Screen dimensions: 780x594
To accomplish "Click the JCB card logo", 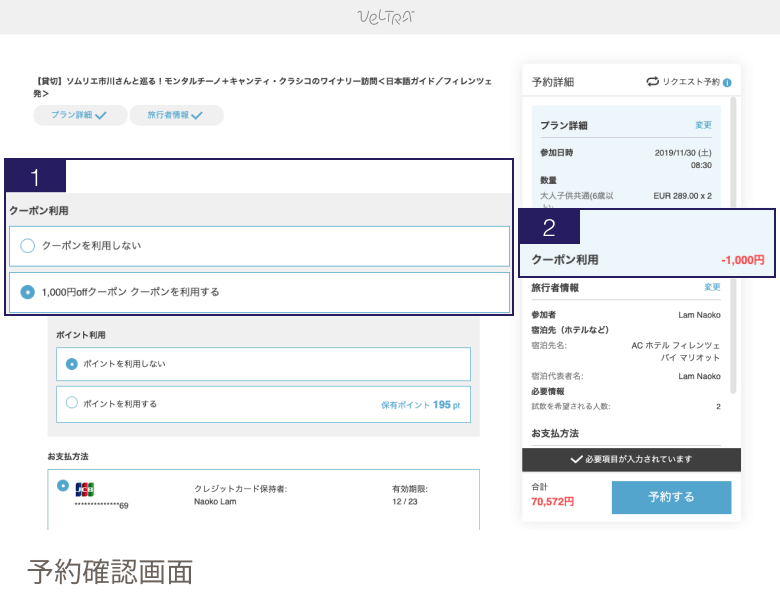I will tap(85, 489).
